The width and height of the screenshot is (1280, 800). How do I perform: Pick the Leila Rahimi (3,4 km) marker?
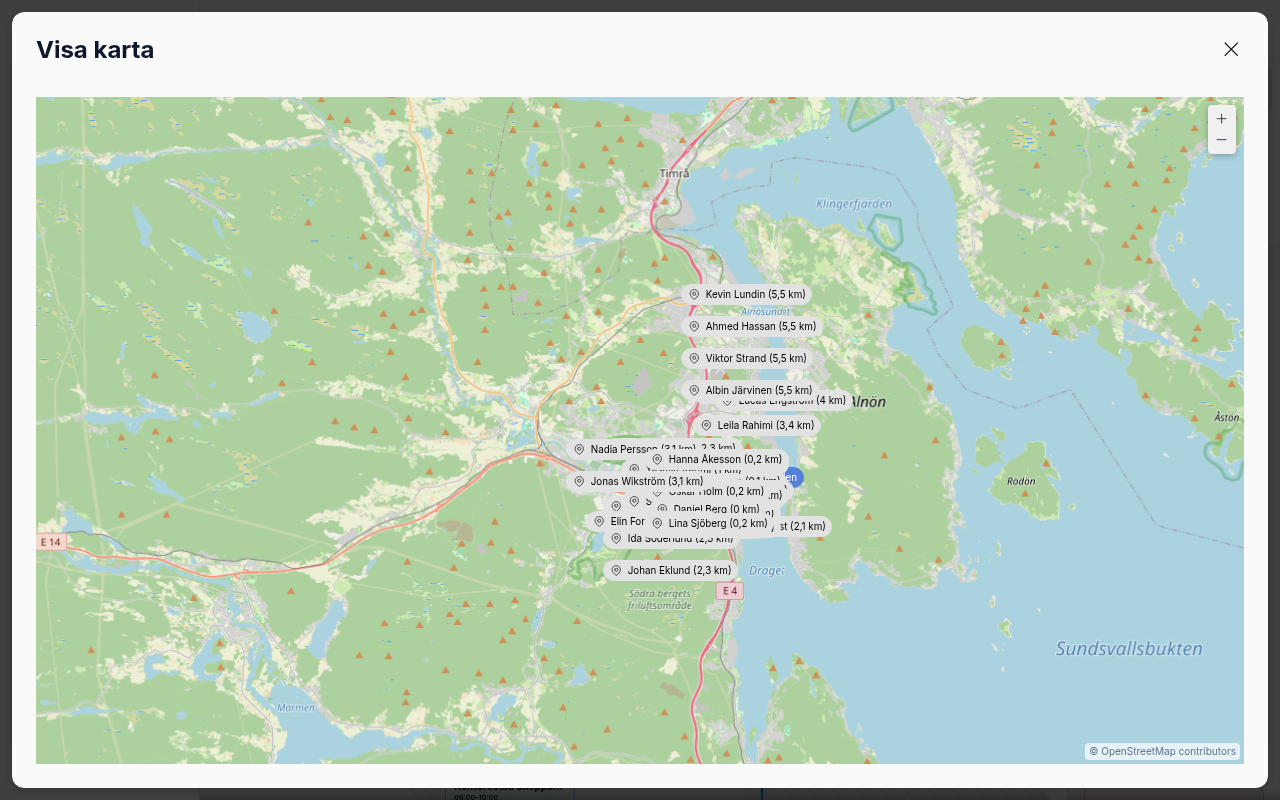(x=757, y=425)
